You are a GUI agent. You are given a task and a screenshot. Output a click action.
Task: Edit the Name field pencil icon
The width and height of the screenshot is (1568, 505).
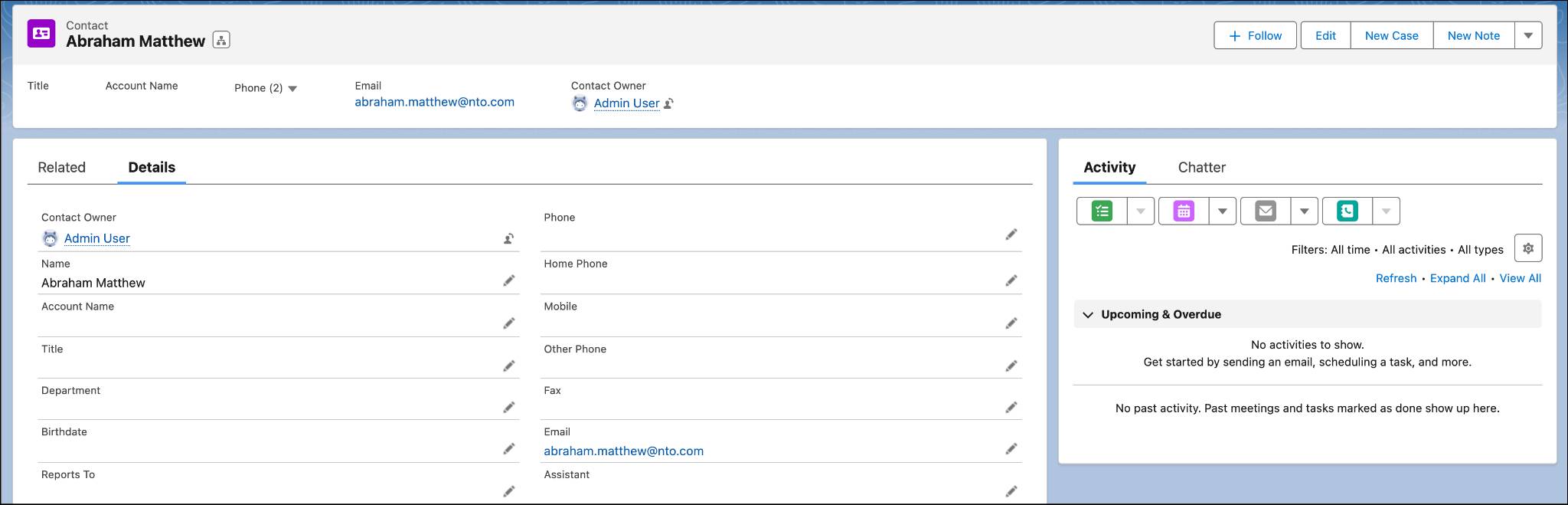tap(508, 281)
